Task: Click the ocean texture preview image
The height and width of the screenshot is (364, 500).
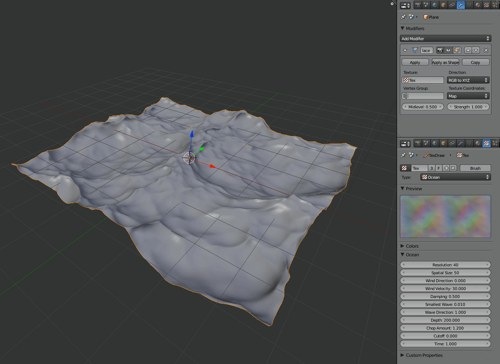Action: pyautogui.click(x=445, y=216)
